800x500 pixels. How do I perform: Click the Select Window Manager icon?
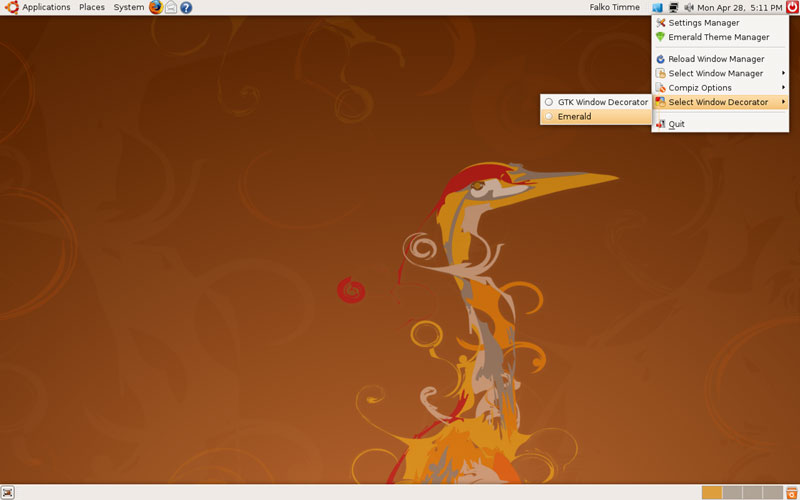click(x=661, y=73)
